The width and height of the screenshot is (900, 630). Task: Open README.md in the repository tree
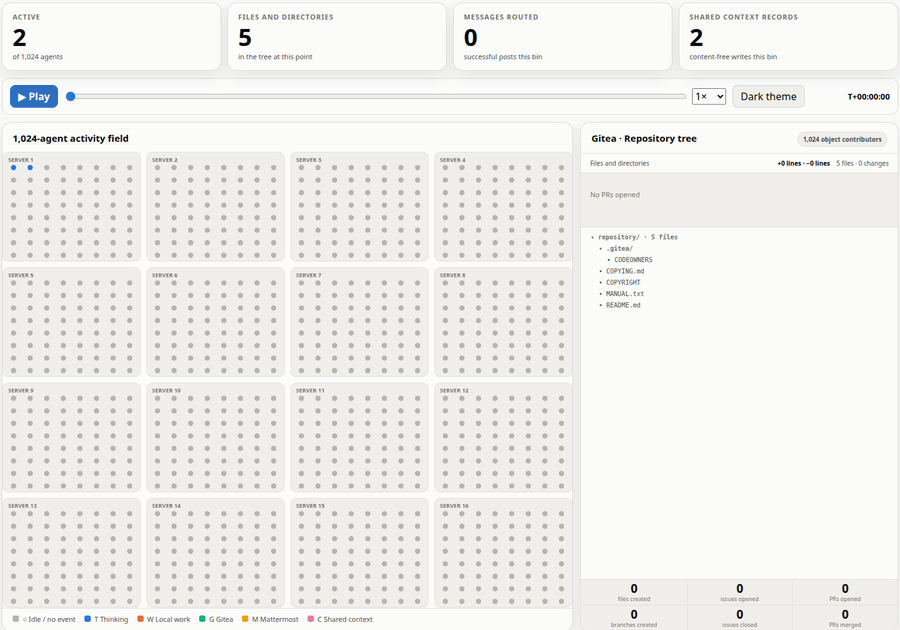tap(623, 305)
